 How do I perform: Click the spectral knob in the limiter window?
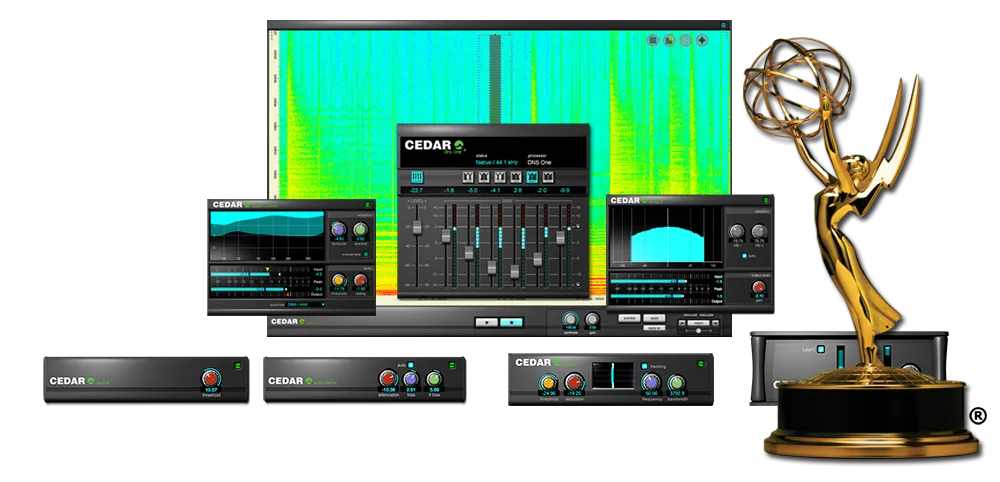pos(360,230)
